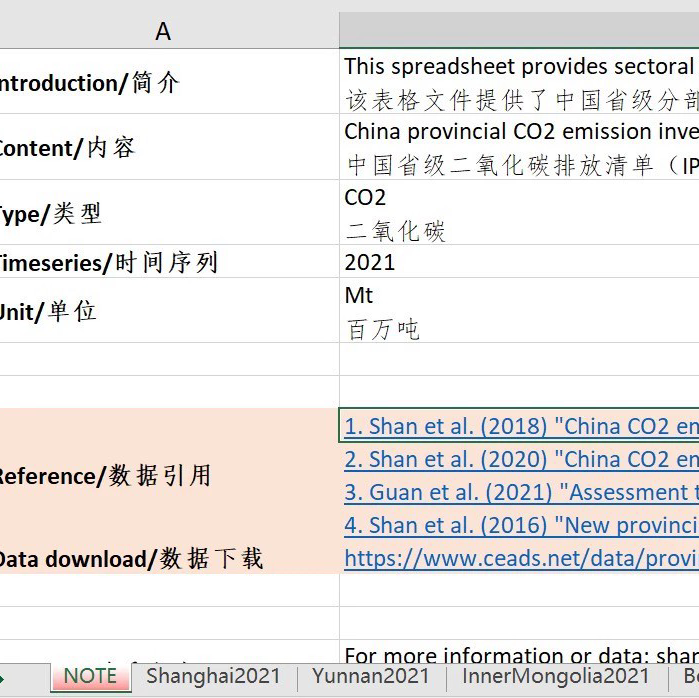Click the sheet tab scroll arrow

click(4, 677)
